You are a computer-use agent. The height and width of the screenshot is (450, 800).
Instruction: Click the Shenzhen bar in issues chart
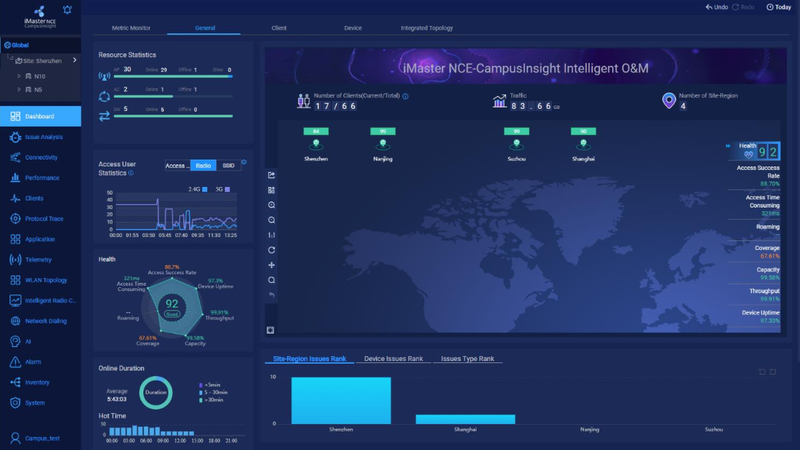pyautogui.click(x=341, y=401)
